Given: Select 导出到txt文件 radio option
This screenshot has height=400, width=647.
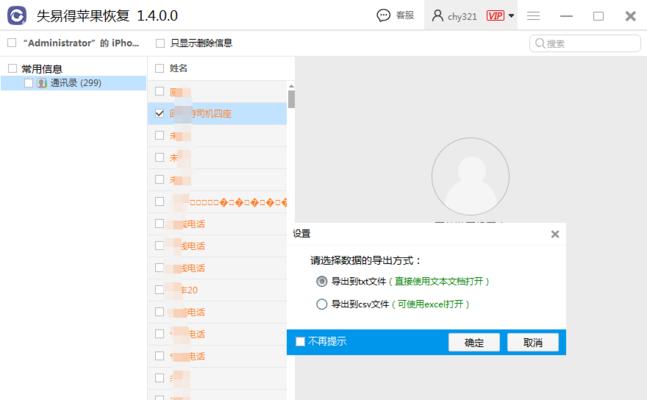Looking at the screenshot, I should pos(321,282).
